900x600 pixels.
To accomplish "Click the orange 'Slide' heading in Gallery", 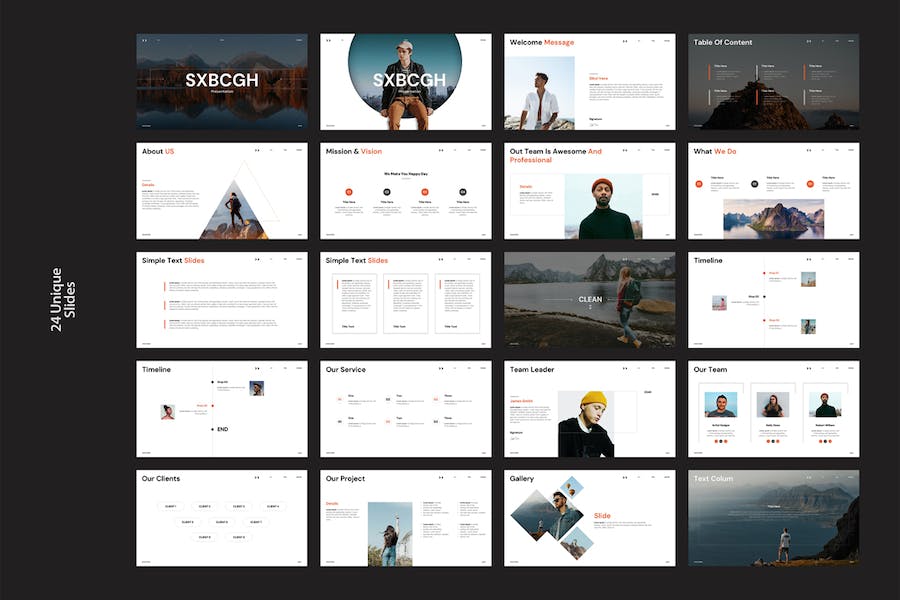I will (x=602, y=516).
